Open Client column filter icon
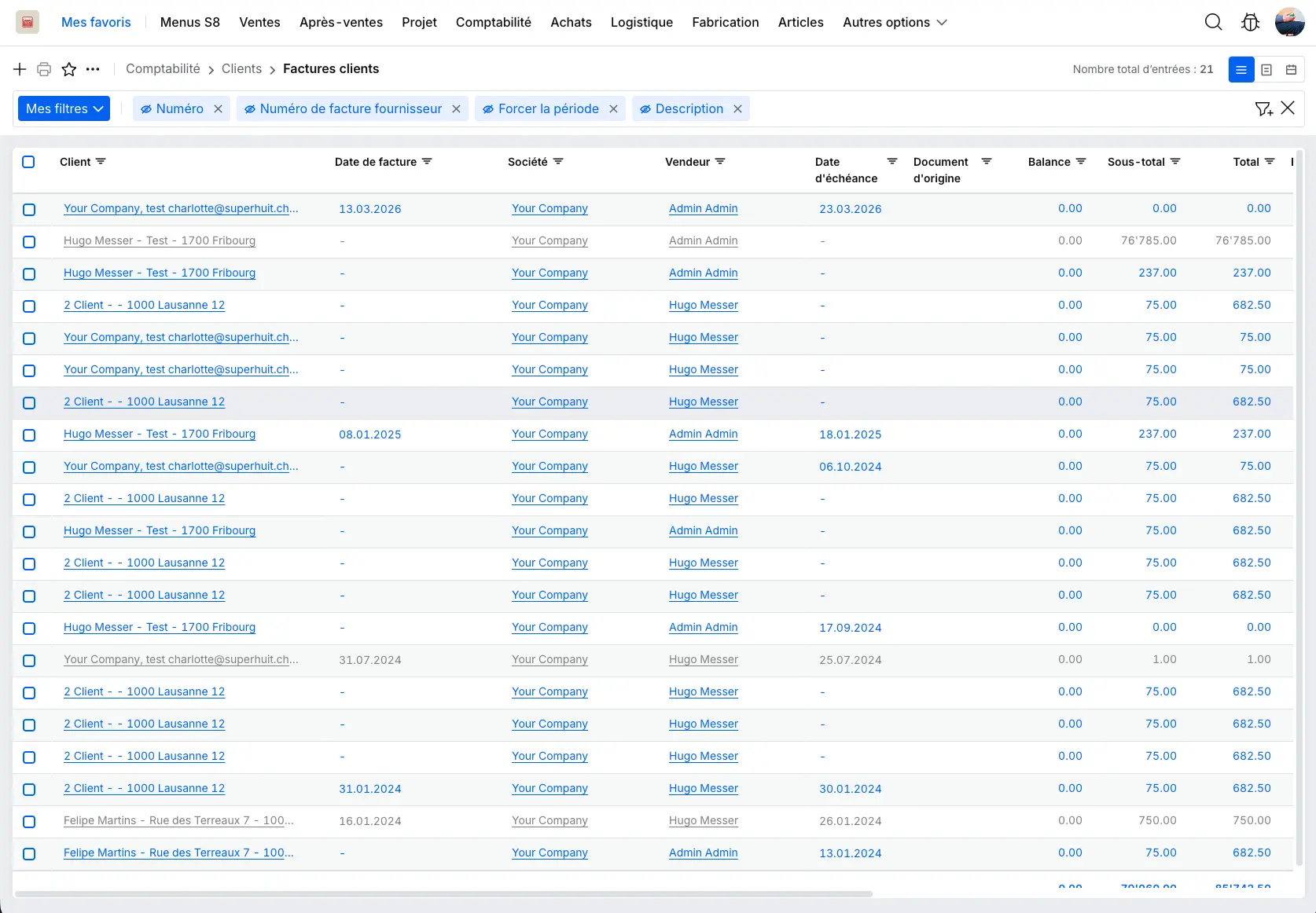 (x=101, y=162)
